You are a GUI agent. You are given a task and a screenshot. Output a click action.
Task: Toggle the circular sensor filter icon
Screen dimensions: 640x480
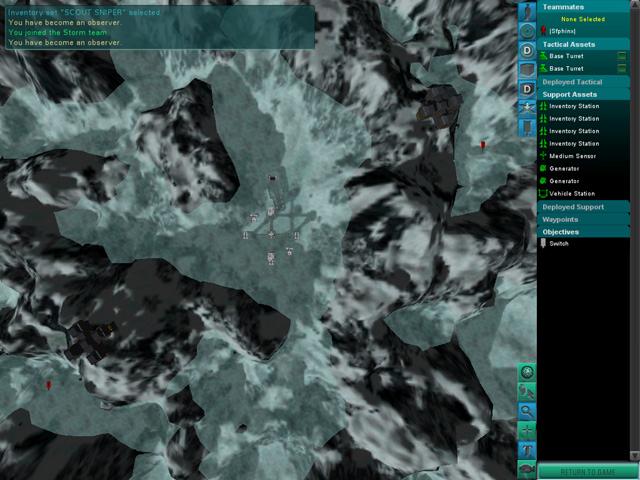tap(527, 31)
